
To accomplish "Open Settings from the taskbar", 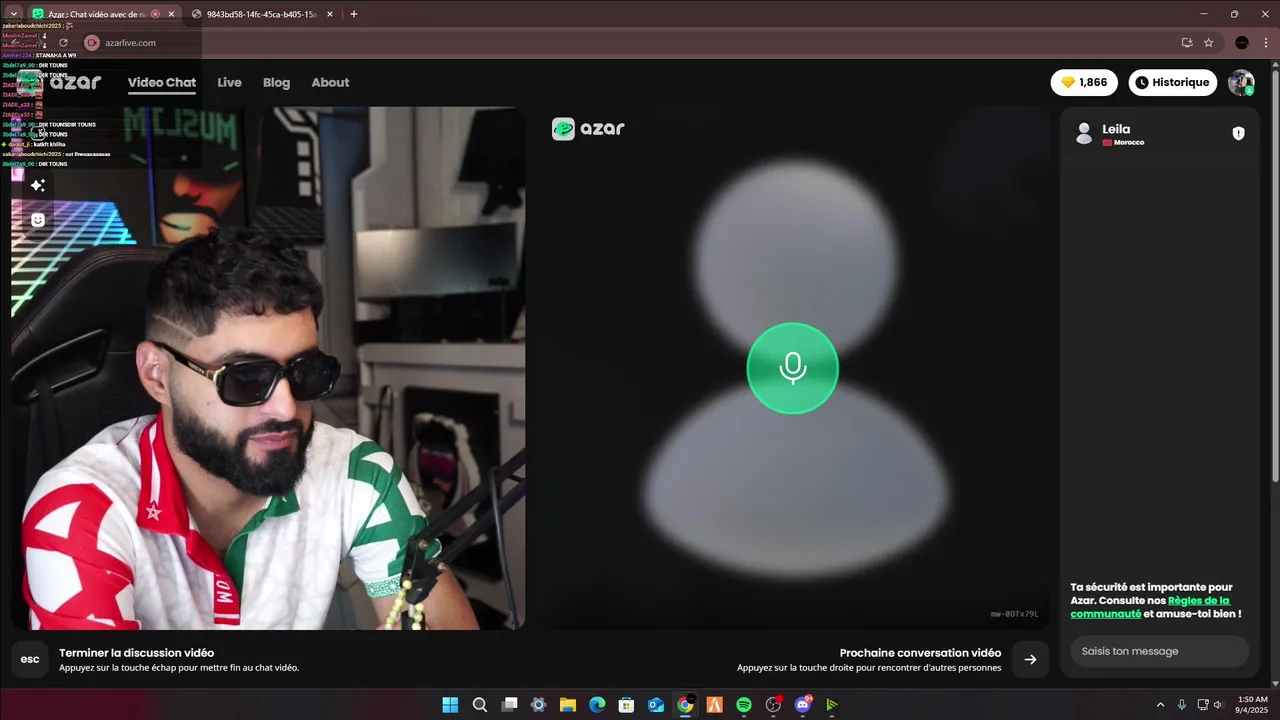I will [x=538, y=705].
